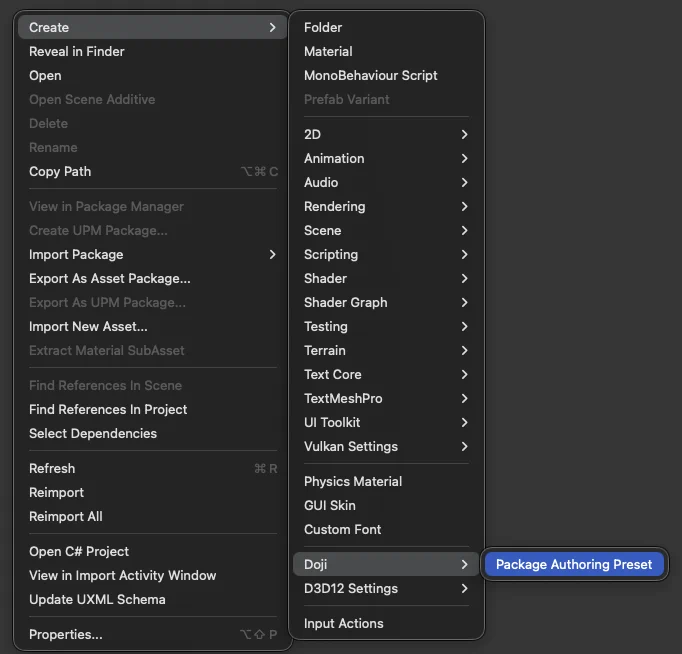682x654 pixels.
Task: Expand the 2D submenu
Action: [x=386, y=134]
